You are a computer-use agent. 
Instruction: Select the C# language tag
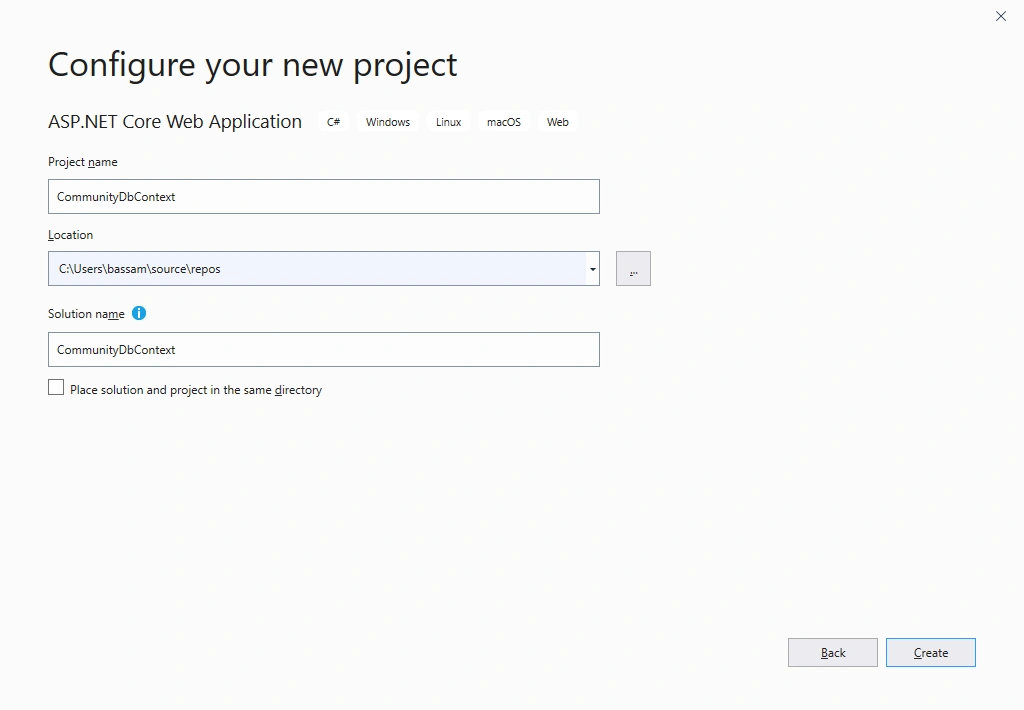tap(334, 122)
